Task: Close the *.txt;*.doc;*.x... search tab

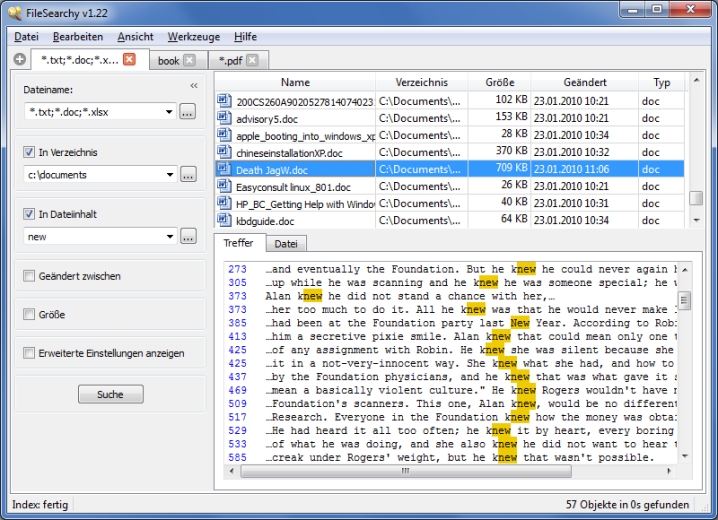Action: point(129,60)
